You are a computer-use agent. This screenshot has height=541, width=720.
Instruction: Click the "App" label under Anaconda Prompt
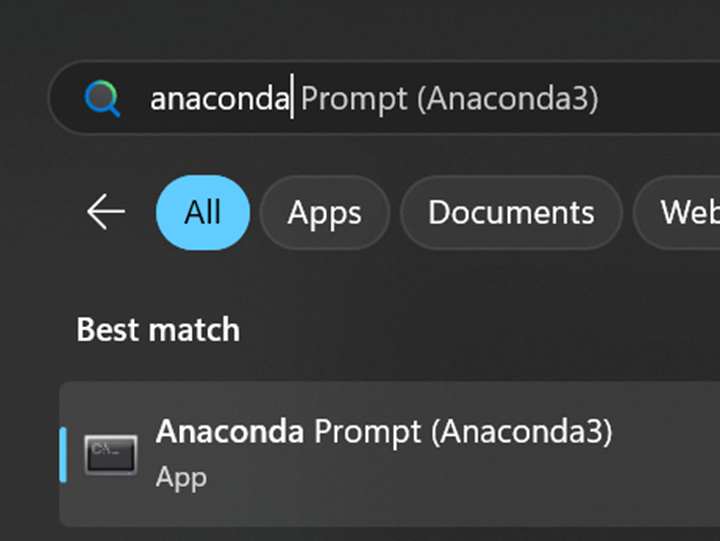click(x=181, y=478)
